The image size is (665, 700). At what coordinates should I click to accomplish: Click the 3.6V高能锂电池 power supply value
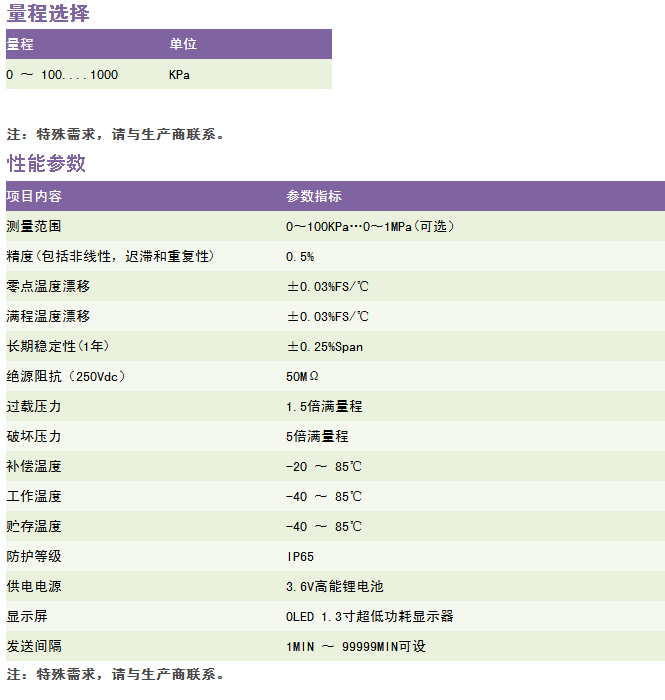click(334, 587)
